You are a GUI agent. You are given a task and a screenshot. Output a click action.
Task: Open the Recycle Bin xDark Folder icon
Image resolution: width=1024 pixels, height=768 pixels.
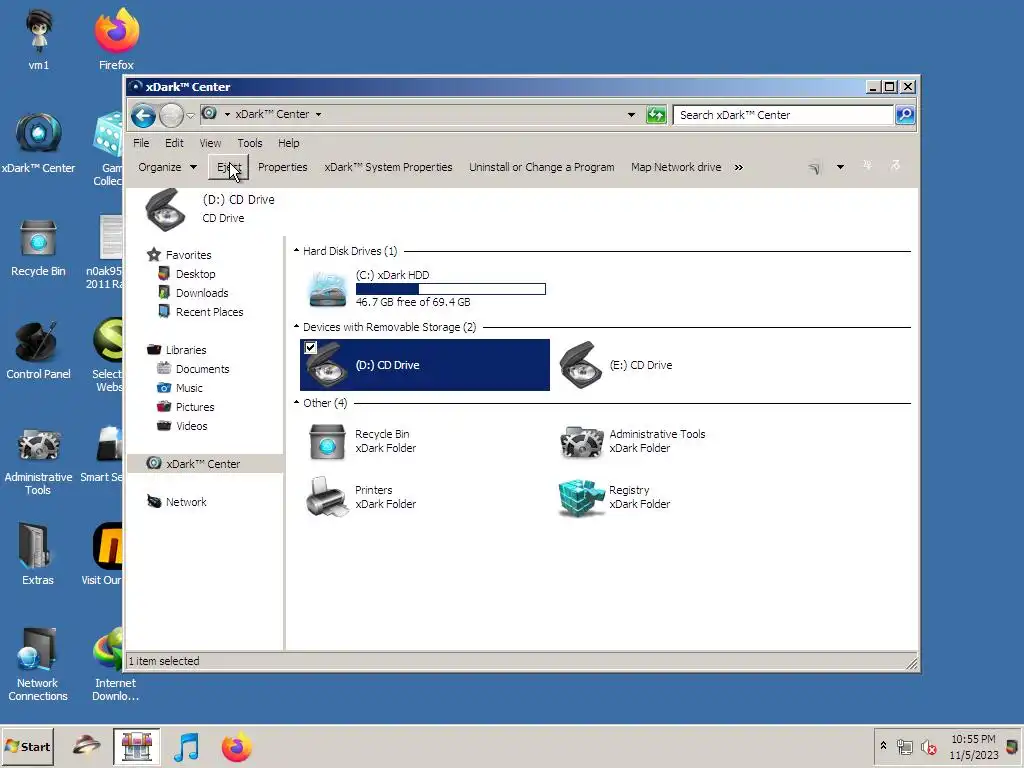[327, 441]
